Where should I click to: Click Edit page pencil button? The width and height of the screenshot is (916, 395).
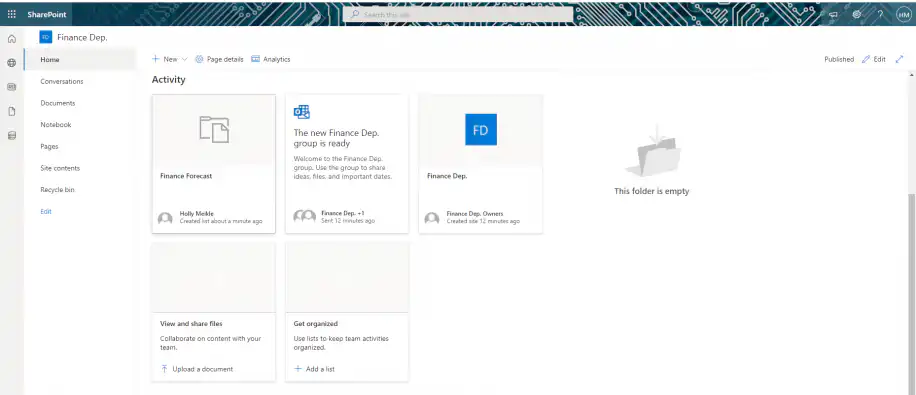click(x=874, y=59)
